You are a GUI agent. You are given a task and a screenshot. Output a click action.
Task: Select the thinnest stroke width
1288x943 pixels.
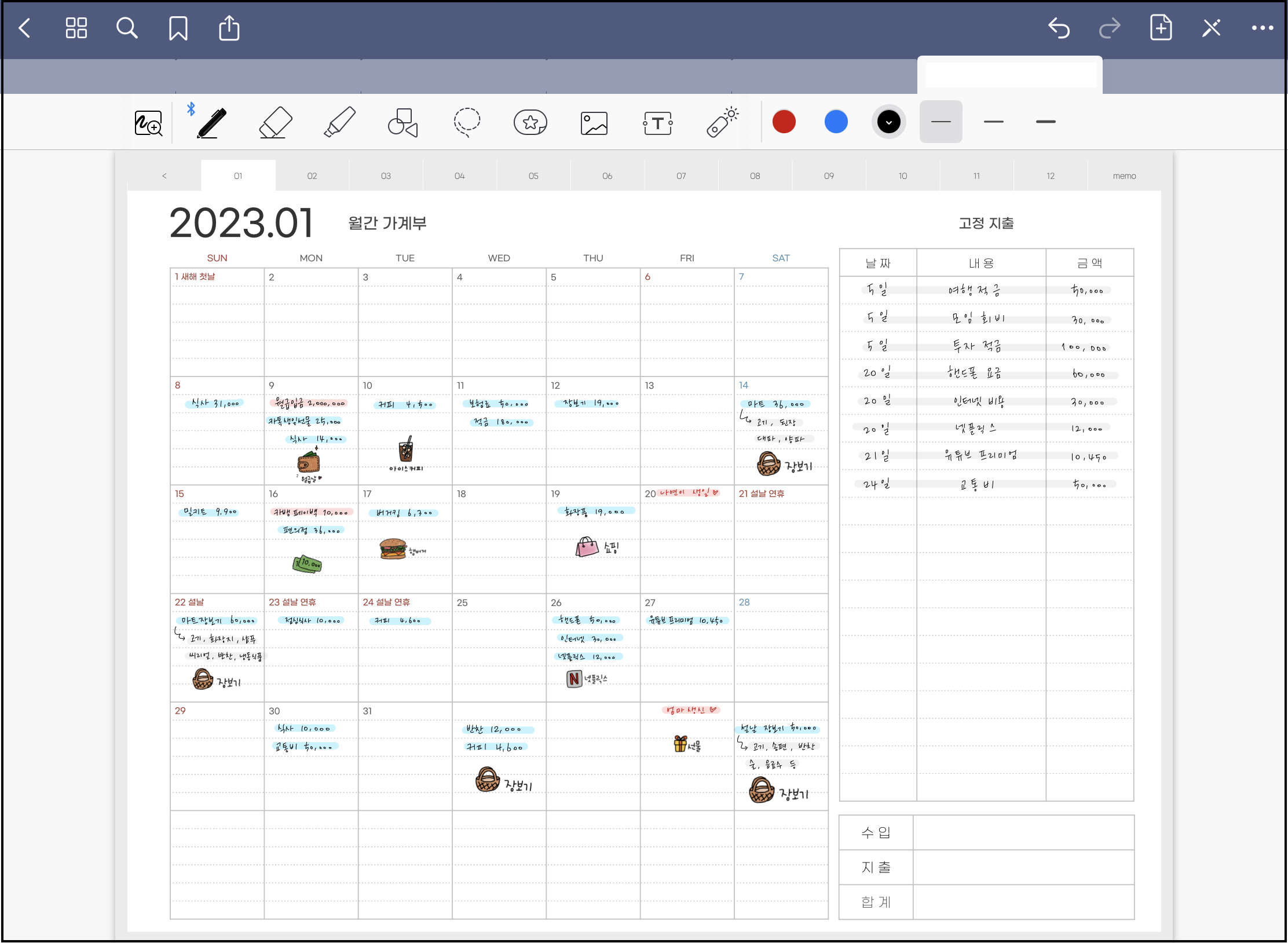(941, 122)
